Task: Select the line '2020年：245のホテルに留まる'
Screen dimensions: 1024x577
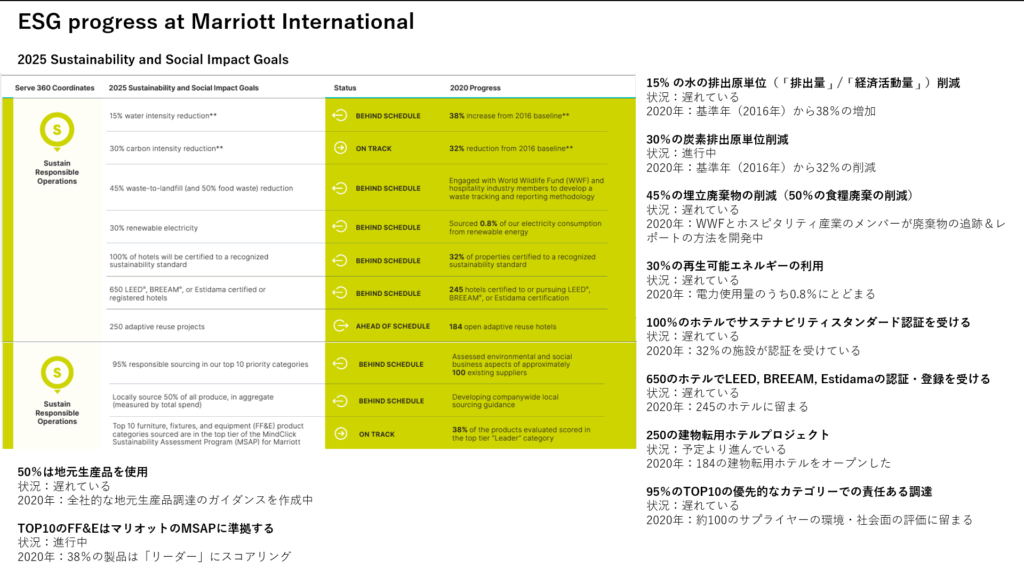Action: pos(728,407)
